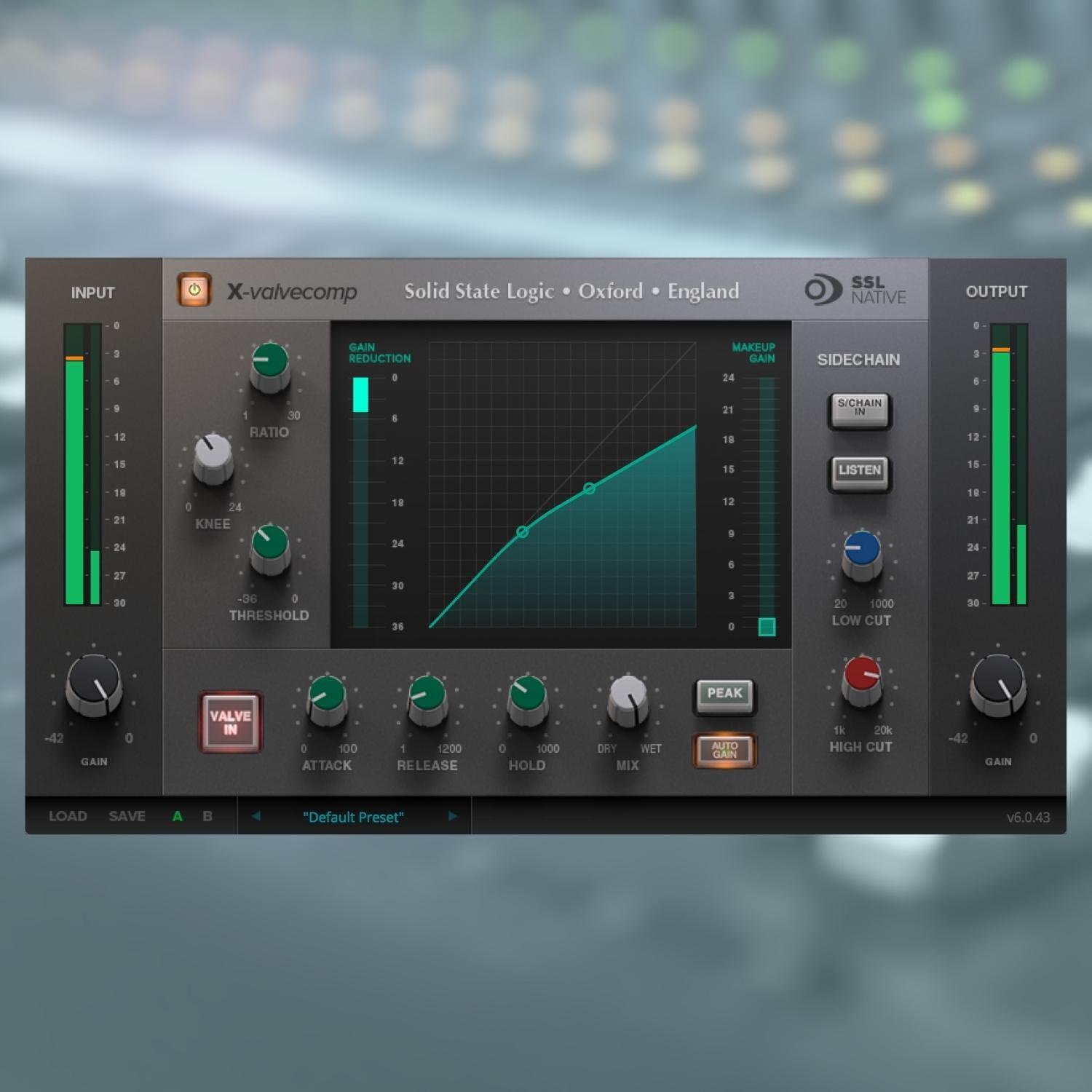Click the LOAD preset button
The image size is (1092, 1092).
point(68,816)
